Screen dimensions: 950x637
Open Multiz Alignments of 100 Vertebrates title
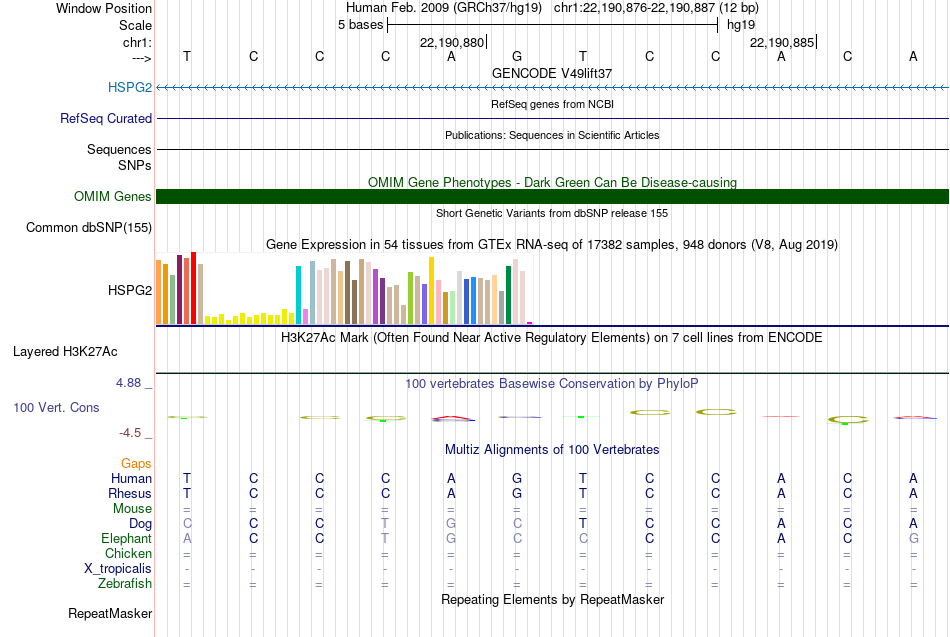coord(552,450)
